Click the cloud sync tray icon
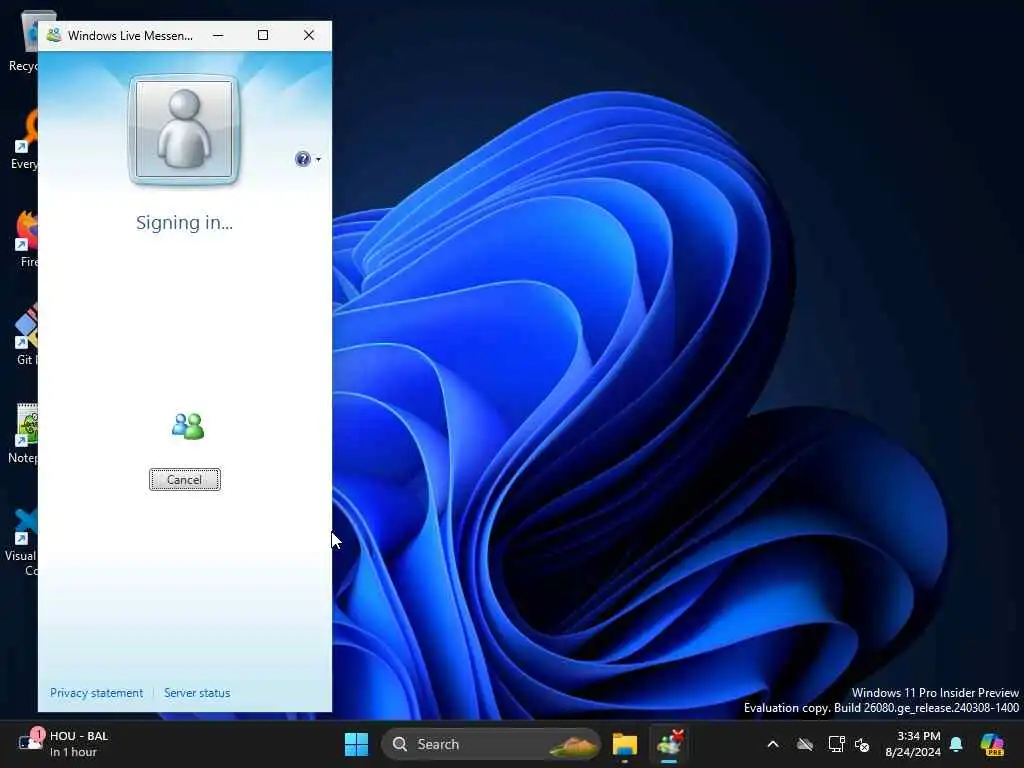This screenshot has height=768, width=1024. (805, 744)
